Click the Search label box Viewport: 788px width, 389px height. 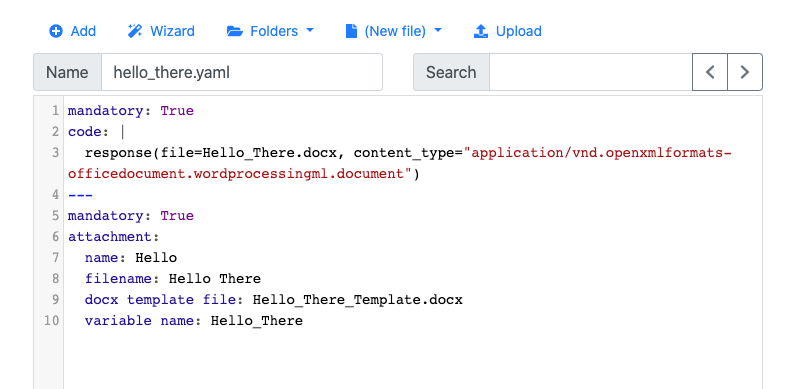[451, 72]
